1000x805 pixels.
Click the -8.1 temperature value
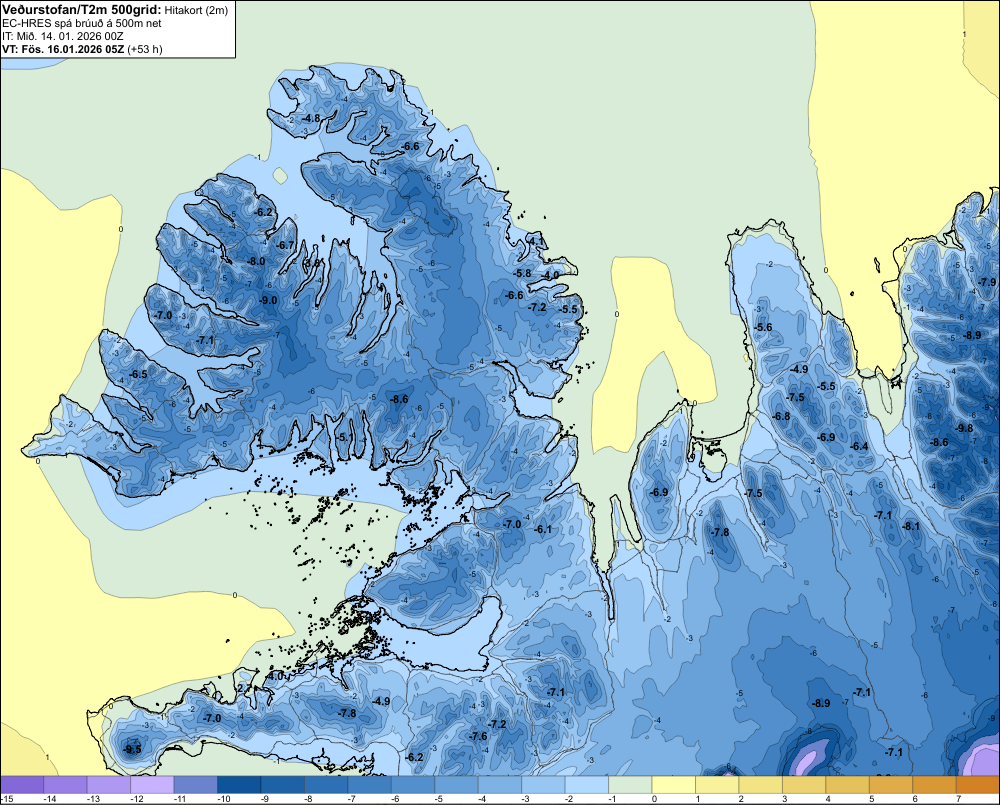tap(911, 526)
